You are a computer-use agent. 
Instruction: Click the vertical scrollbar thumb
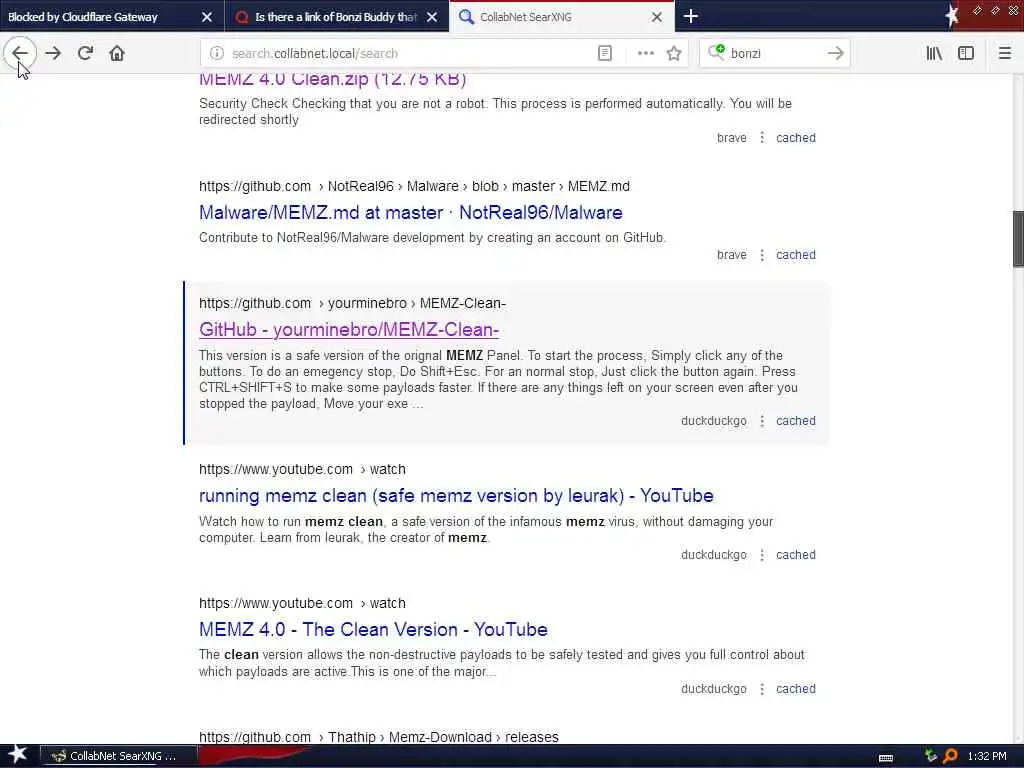[1018, 238]
